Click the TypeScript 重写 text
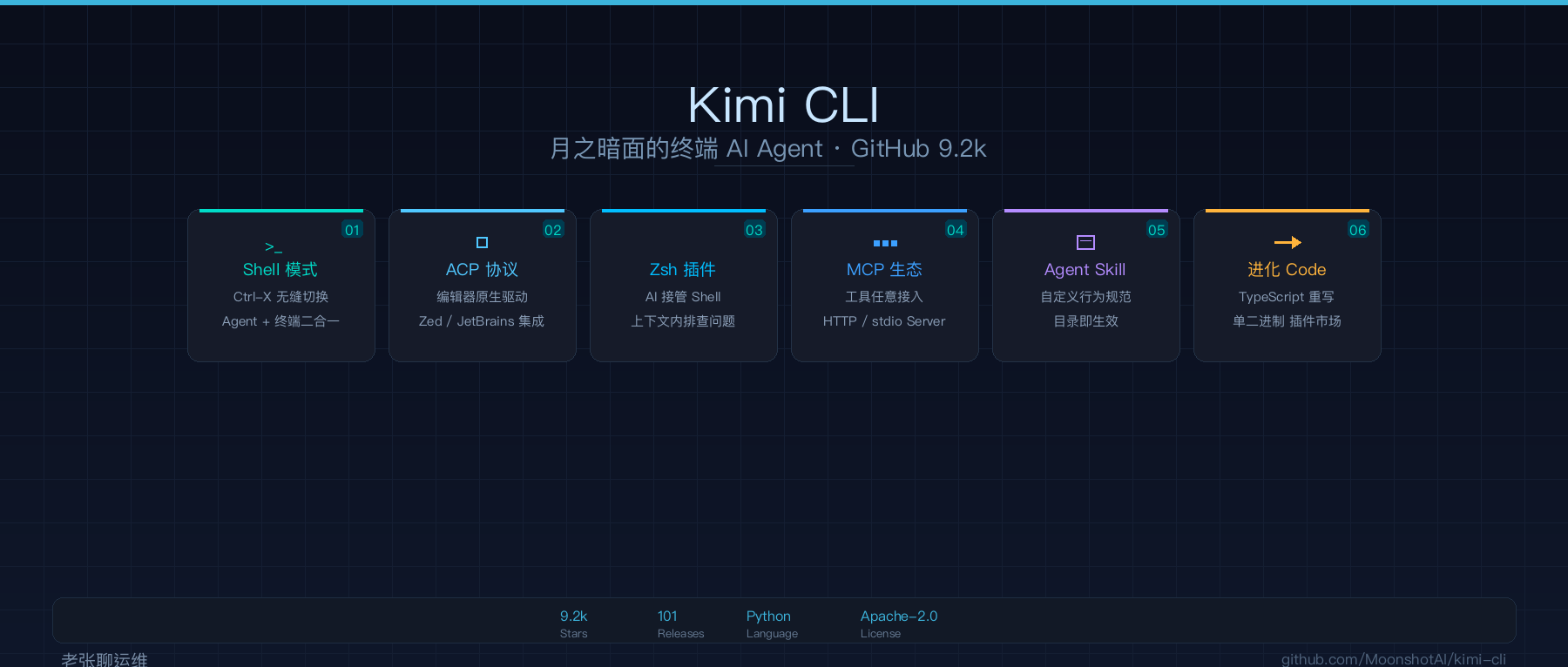 (1287, 297)
